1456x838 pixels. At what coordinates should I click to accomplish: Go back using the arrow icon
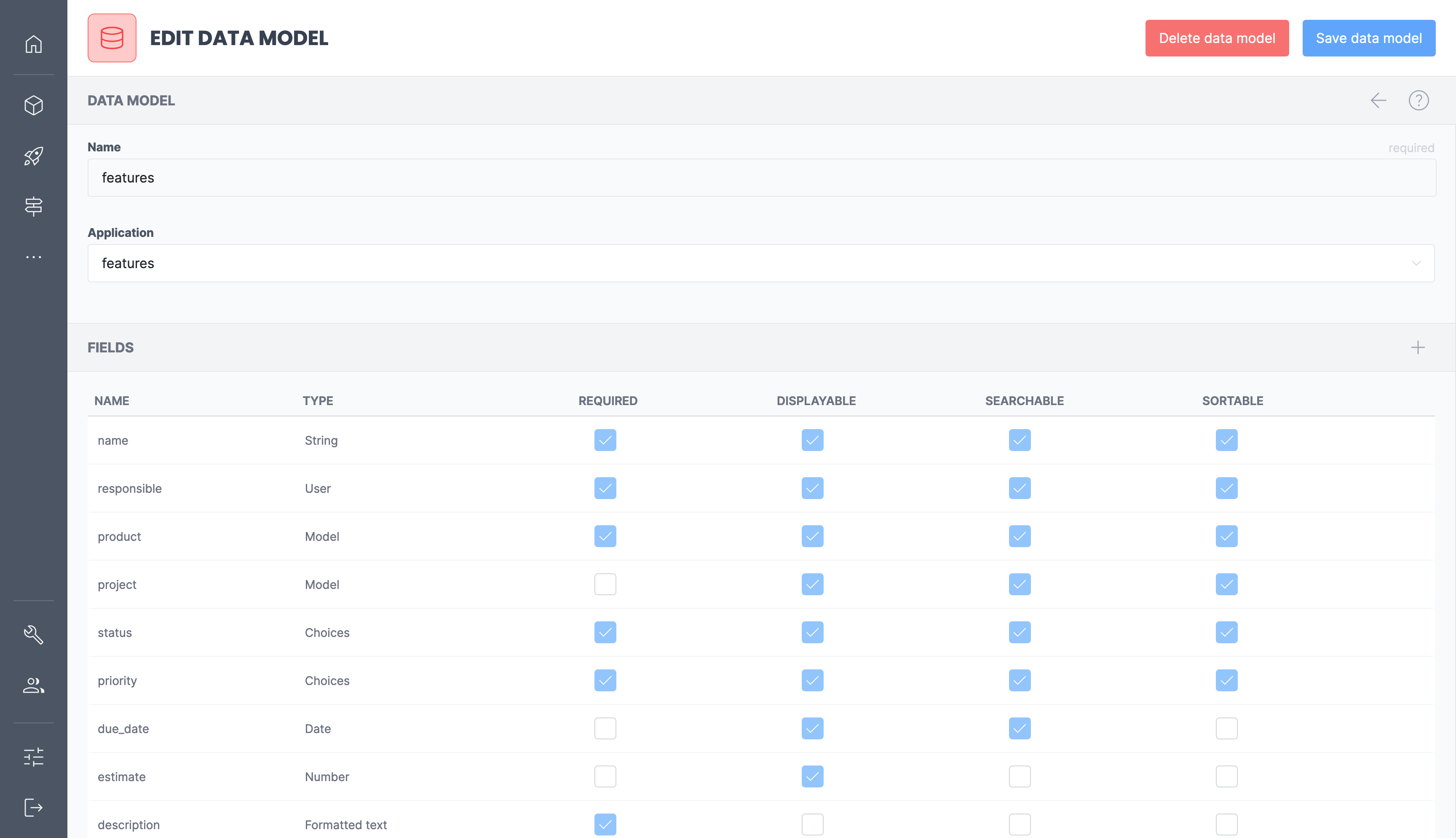click(x=1378, y=101)
